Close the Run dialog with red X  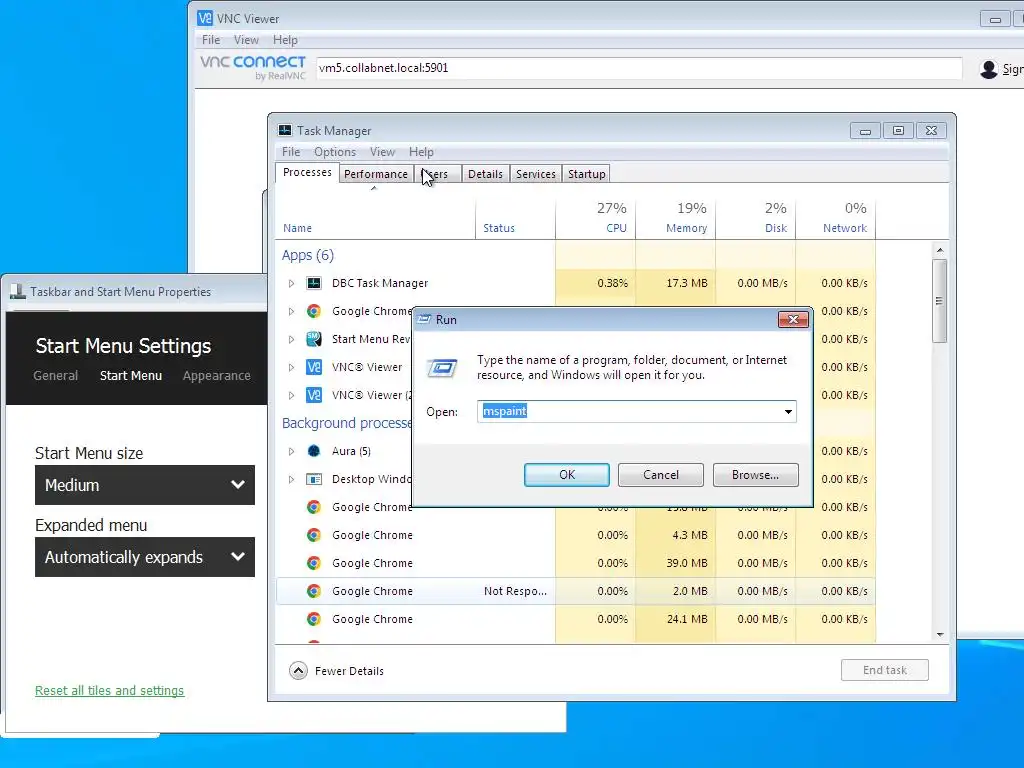click(793, 319)
